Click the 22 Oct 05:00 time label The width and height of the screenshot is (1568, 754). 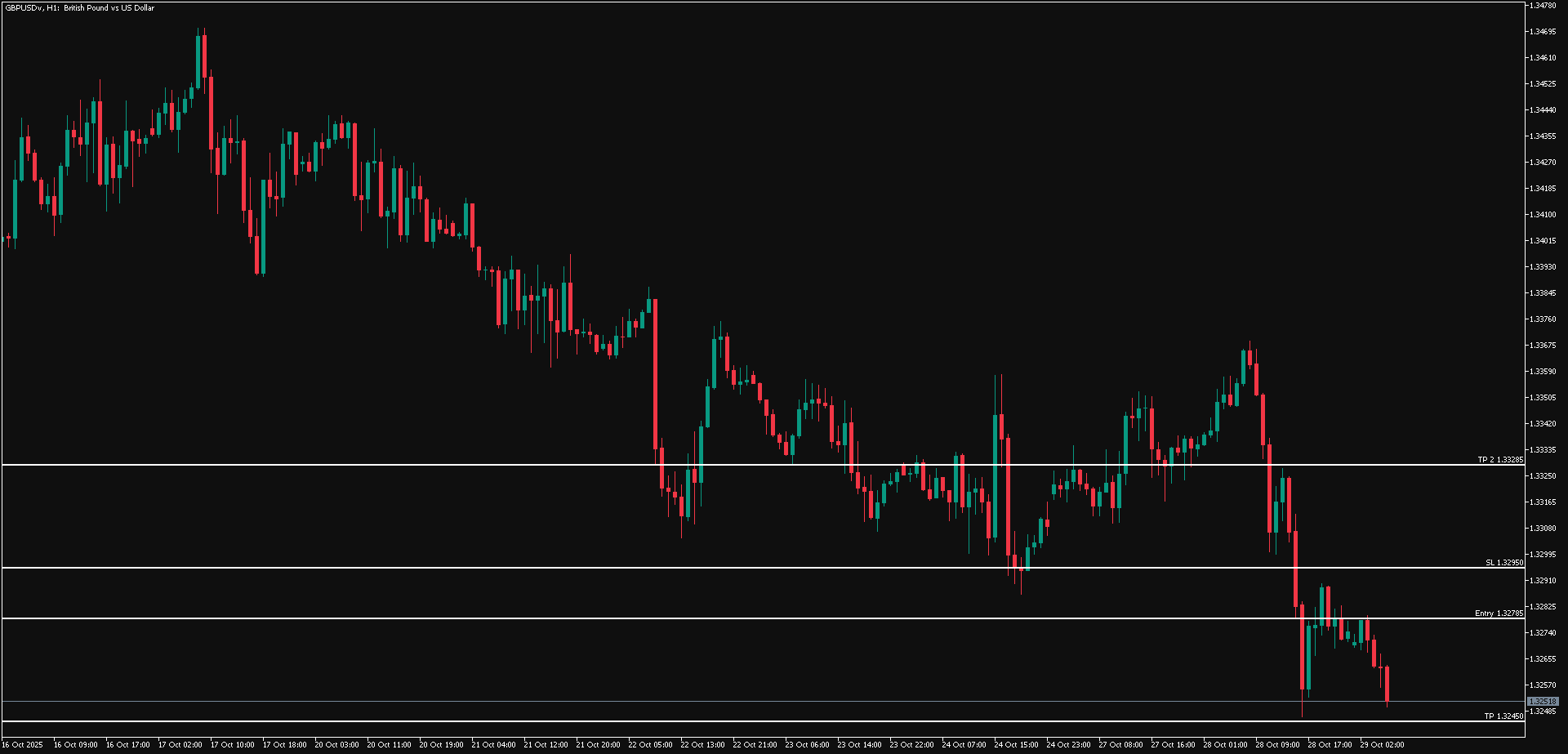[652, 745]
